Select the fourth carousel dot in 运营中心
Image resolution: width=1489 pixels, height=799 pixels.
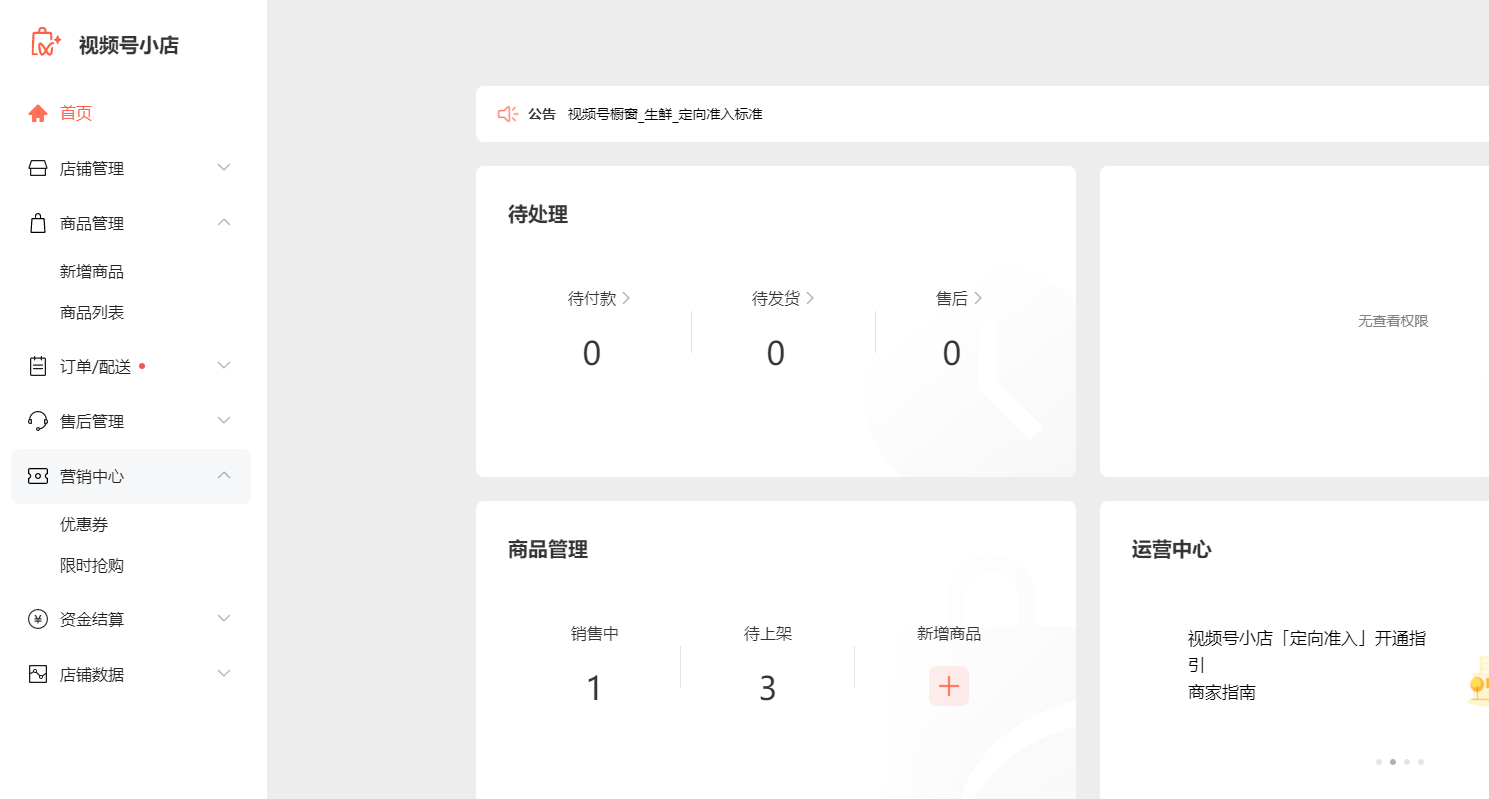pos(1421,762)
